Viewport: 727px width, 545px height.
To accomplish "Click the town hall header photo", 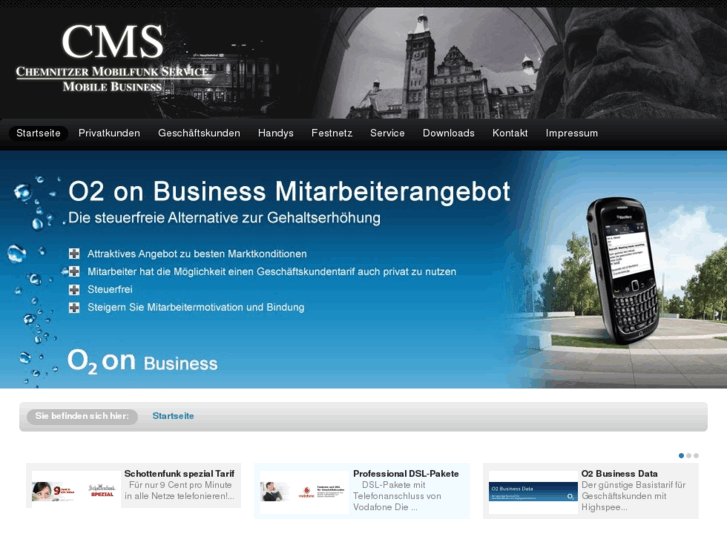I will point(443,65).
